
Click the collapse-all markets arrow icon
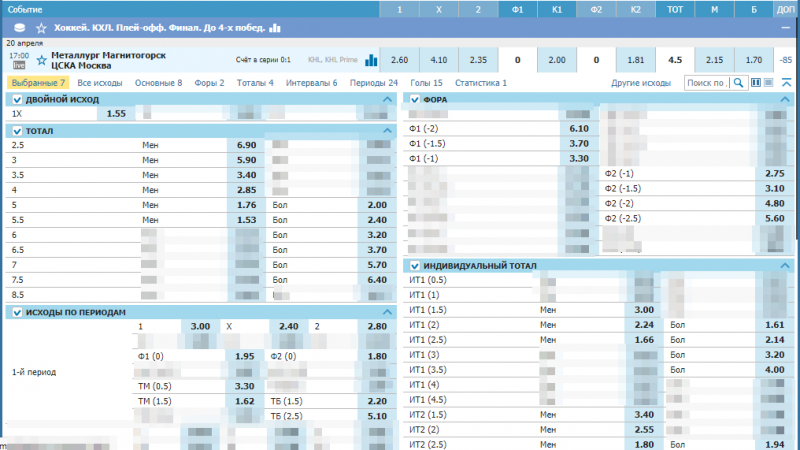pos(786,83)
